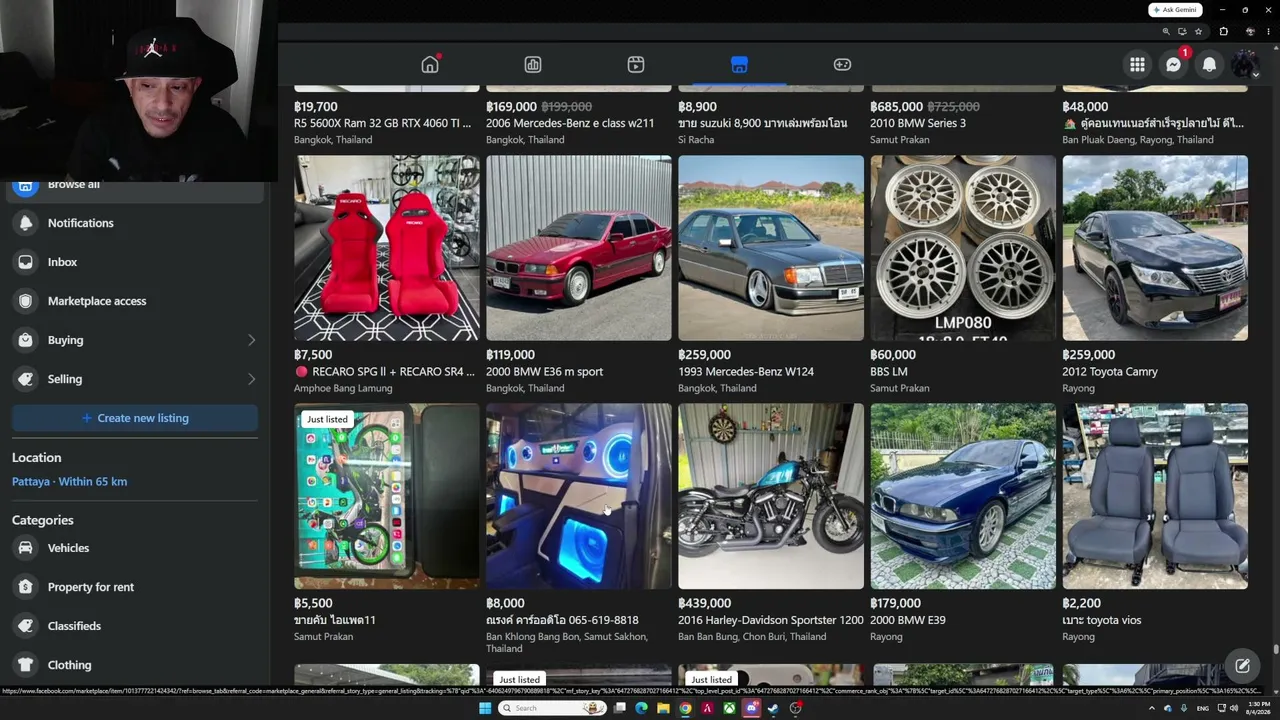Click the ฿439,000 price text
1280x720 pixels.
[705, 604]
